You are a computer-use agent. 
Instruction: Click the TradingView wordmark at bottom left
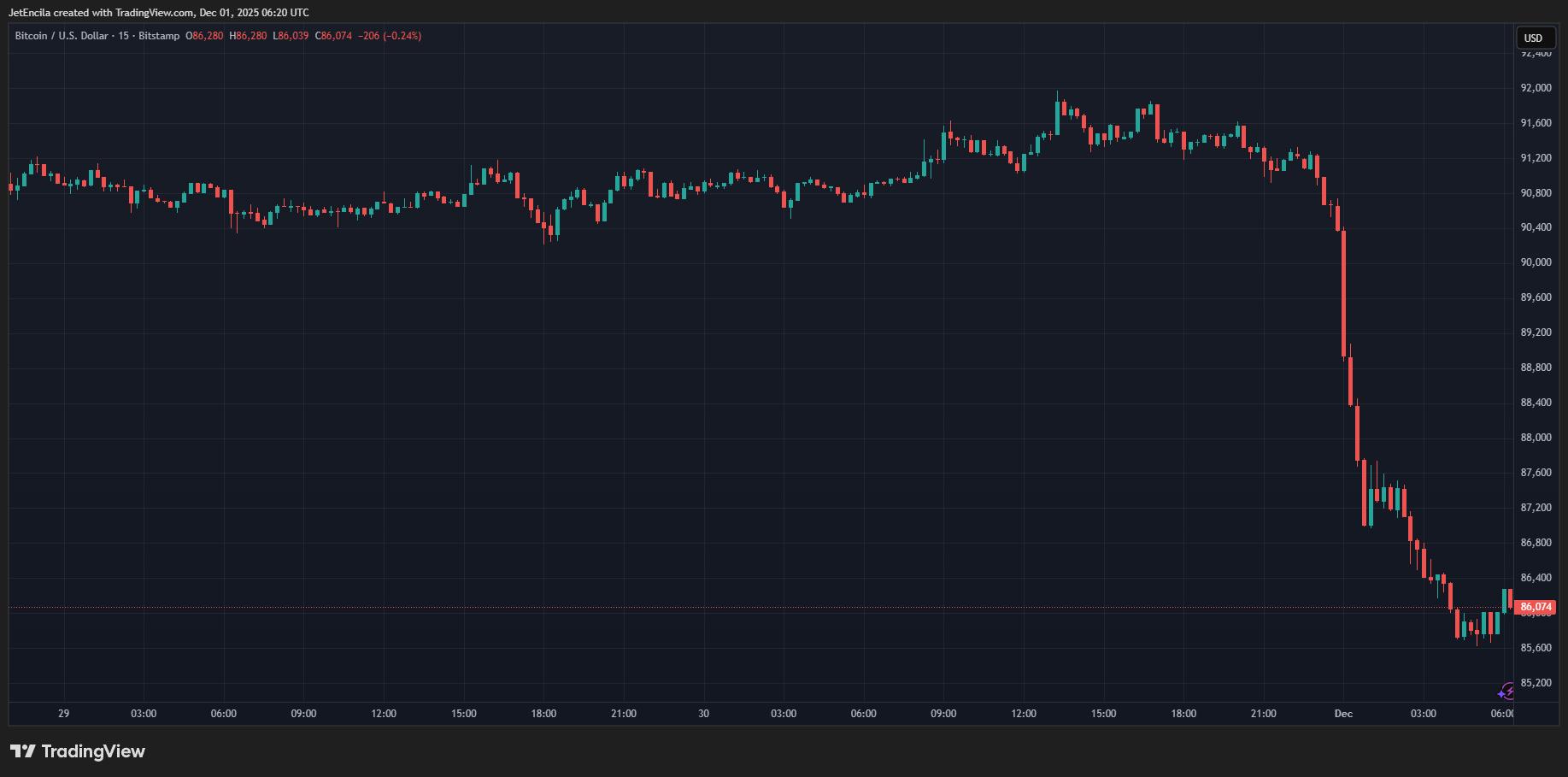[93, 751]
